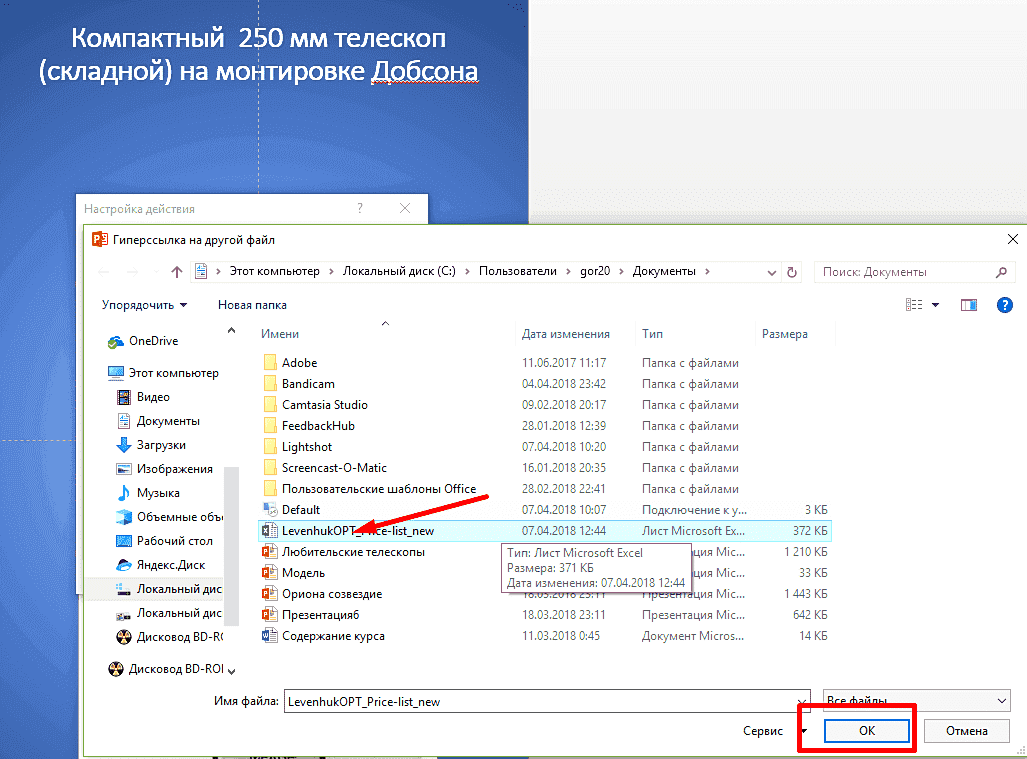The width and height of the screenshot is (1027, 759).
Task: Open Загрузки in the navigation pane
Action: [x=161, y=445]
